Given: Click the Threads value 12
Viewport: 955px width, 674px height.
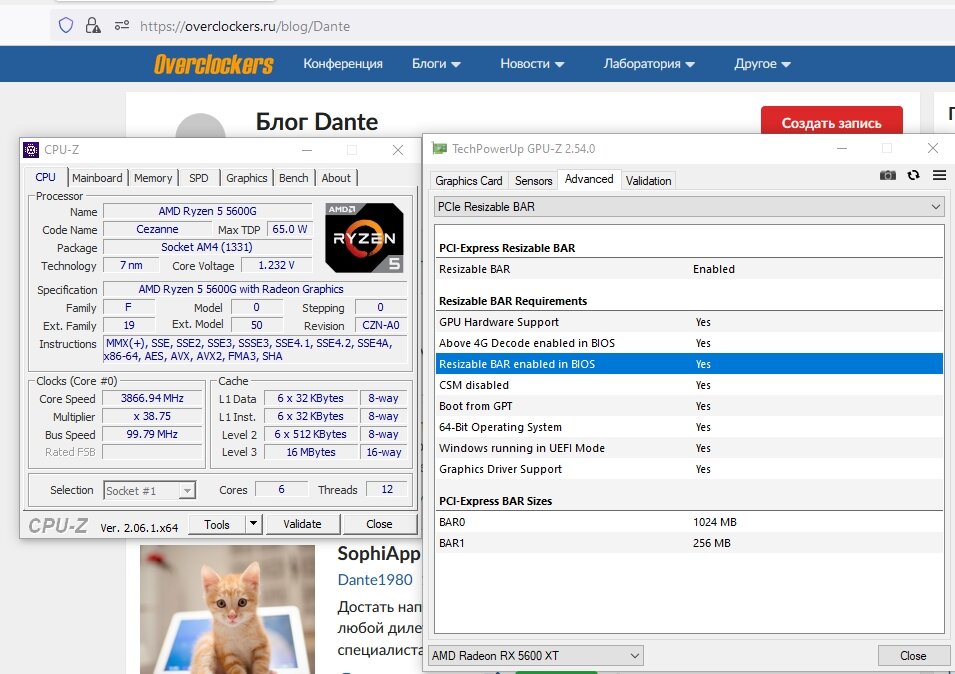Looking at the screenshot, I should tap(387, 489).
